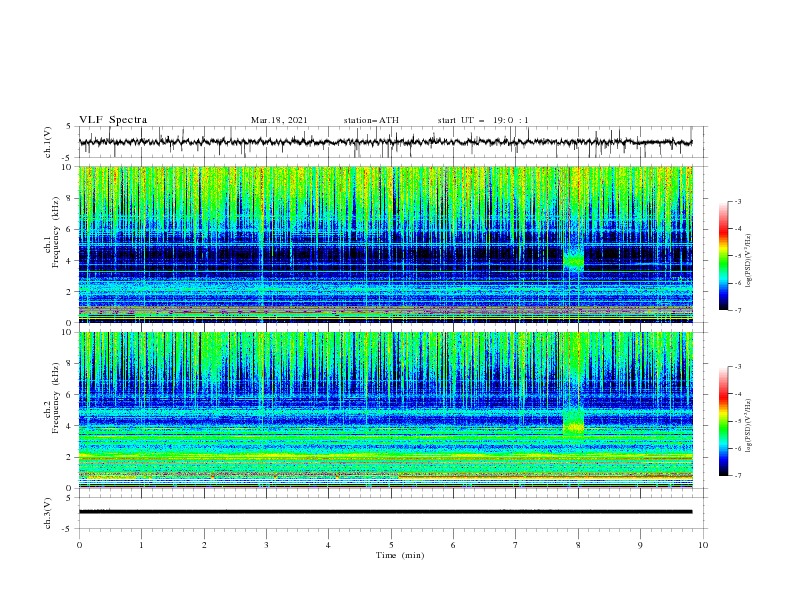
Task: Click the "8" kHz tick on ch.1 frequency axis
Action: 71,198
